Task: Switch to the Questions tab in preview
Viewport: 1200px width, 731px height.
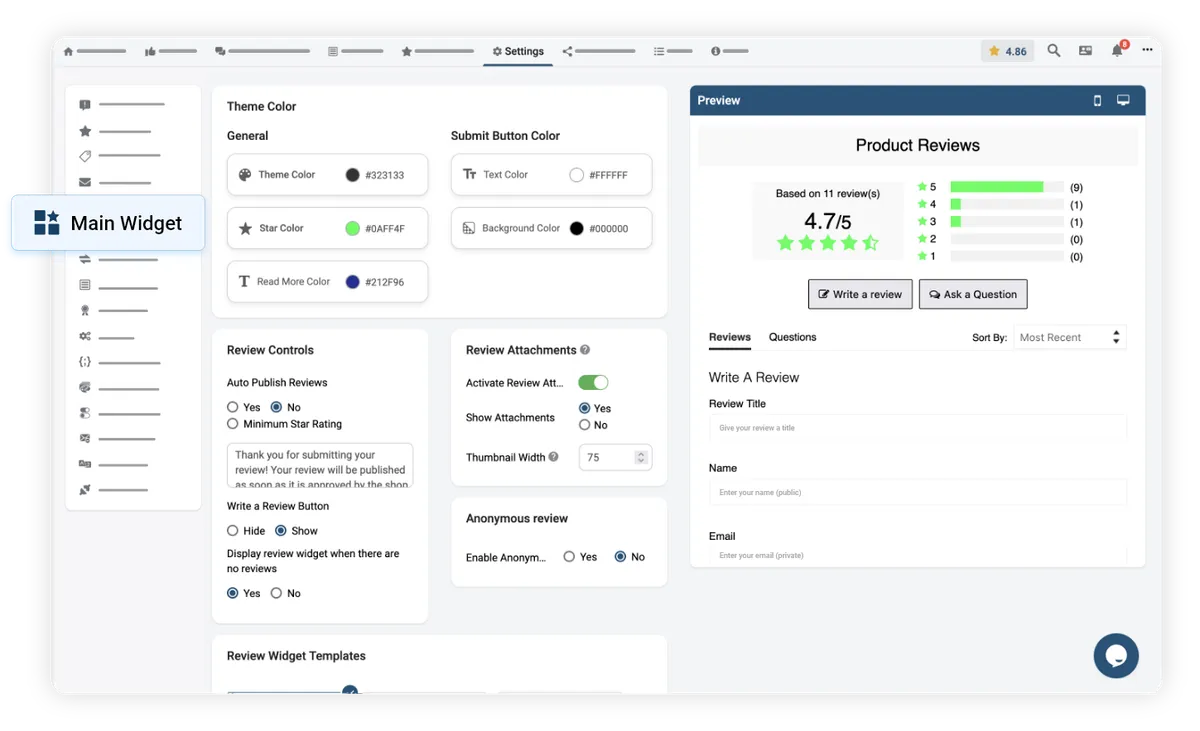Action: 792,337
